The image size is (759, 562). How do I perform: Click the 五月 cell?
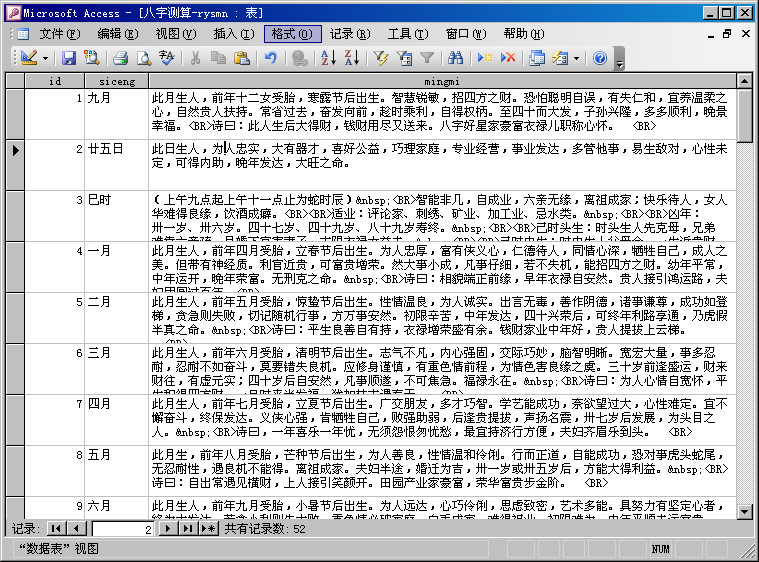tap(117, 471)
